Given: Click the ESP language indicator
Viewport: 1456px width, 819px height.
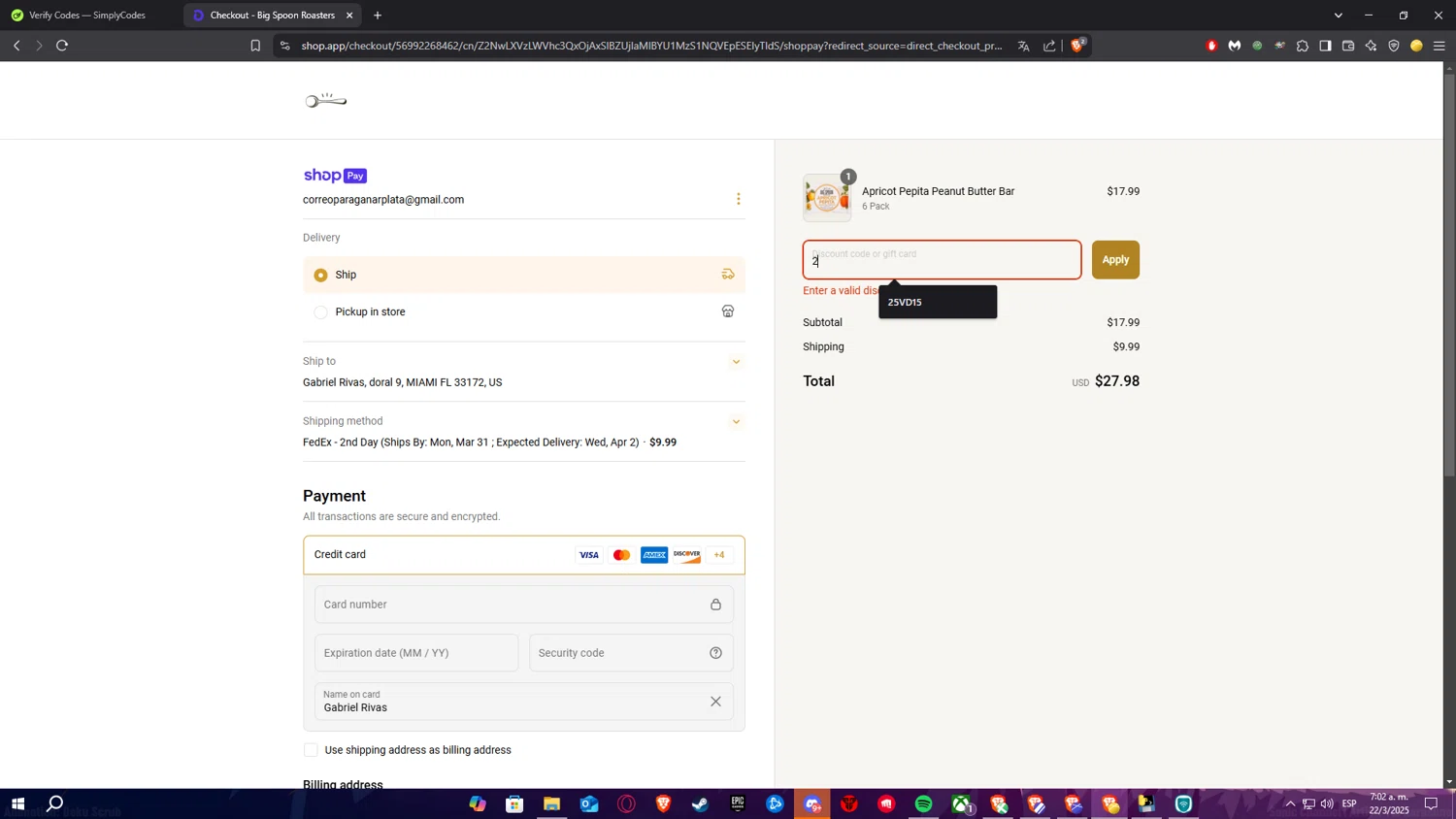Looking at the screenshot, I should (x=1349, y=804).
